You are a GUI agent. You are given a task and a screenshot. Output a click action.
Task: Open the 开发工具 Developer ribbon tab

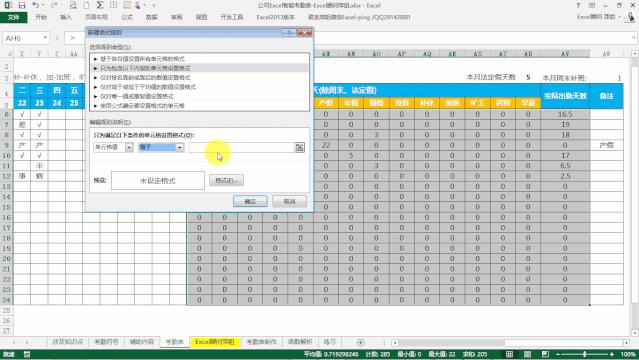(232, 17)
